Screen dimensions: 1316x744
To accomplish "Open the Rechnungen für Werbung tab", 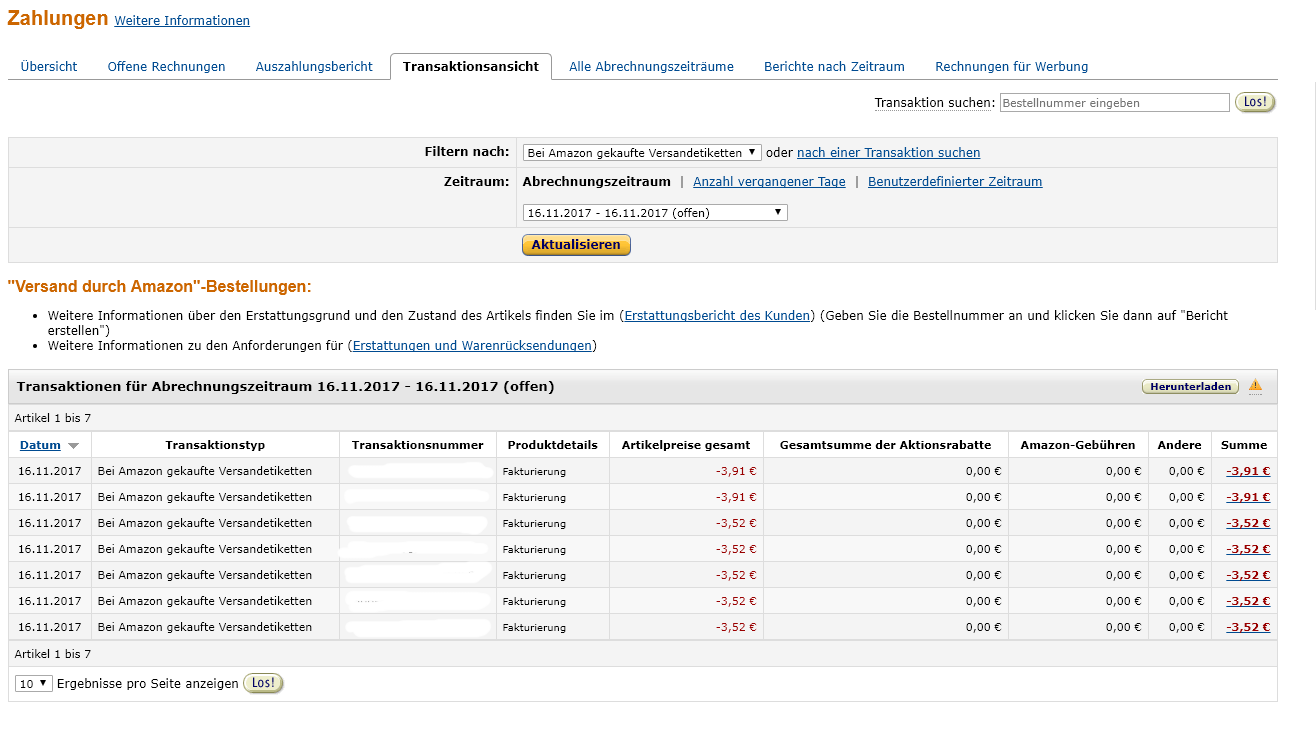I will tap(1011, 67).
